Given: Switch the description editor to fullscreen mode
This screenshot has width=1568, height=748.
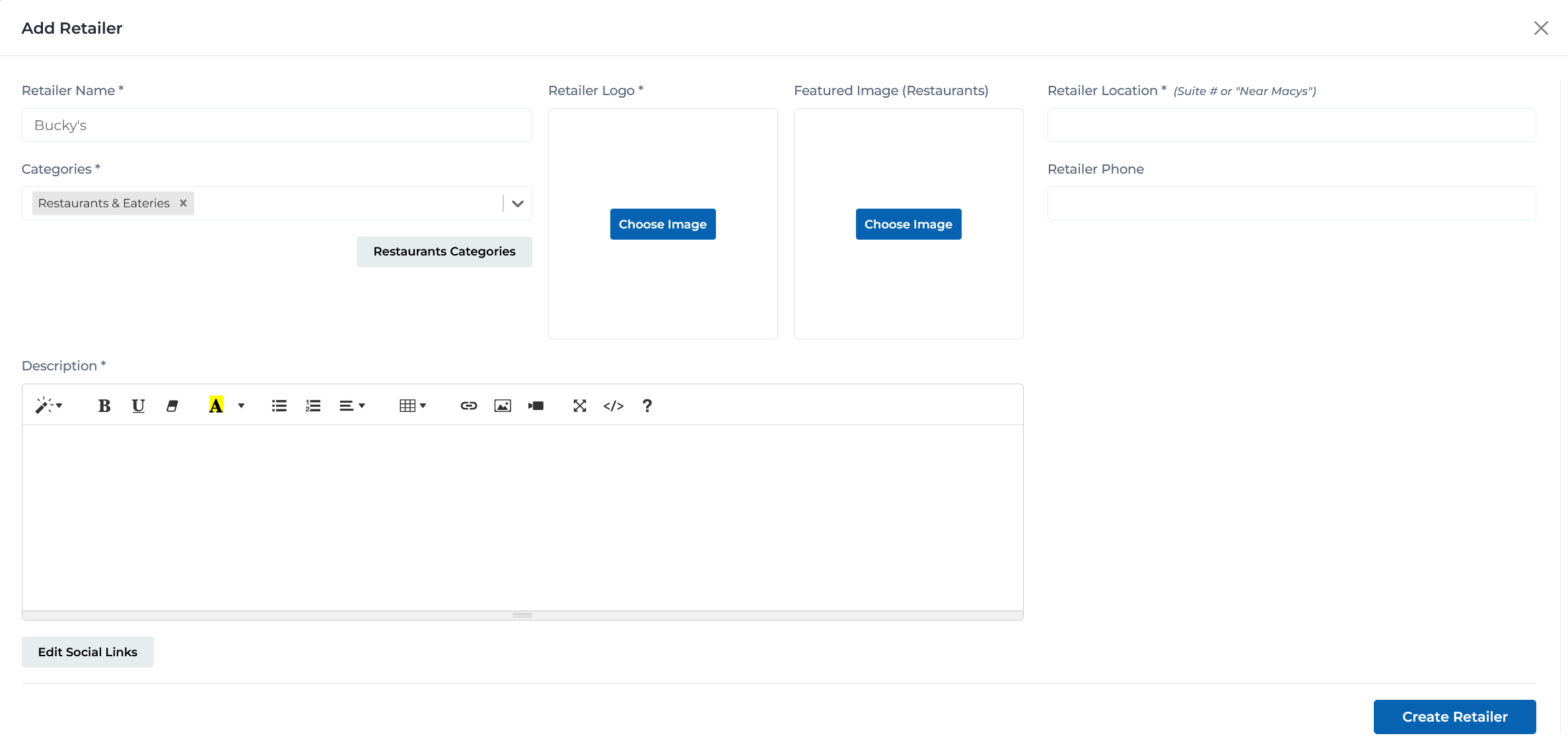Looking at the screenshot, I should (x=579, y=405).
